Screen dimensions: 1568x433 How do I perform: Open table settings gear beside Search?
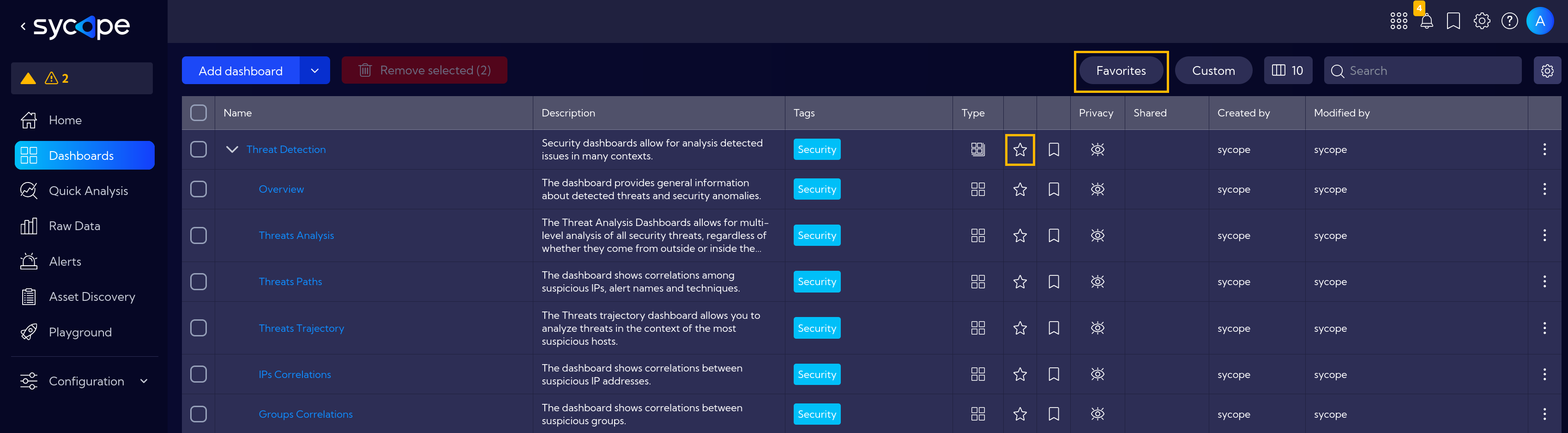(x=1547, y=71)
